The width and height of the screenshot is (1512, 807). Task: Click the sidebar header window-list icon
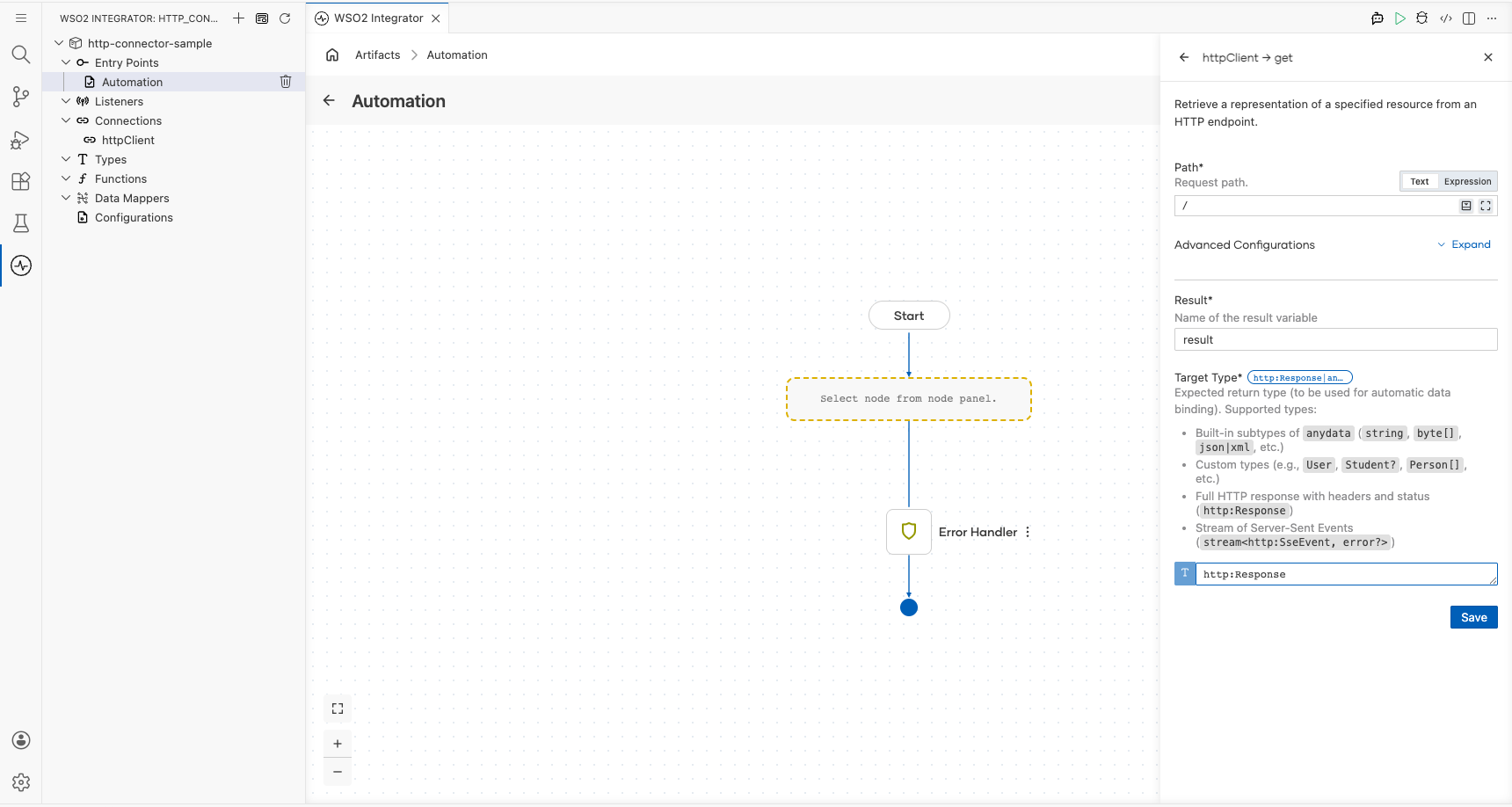point(262,18)
